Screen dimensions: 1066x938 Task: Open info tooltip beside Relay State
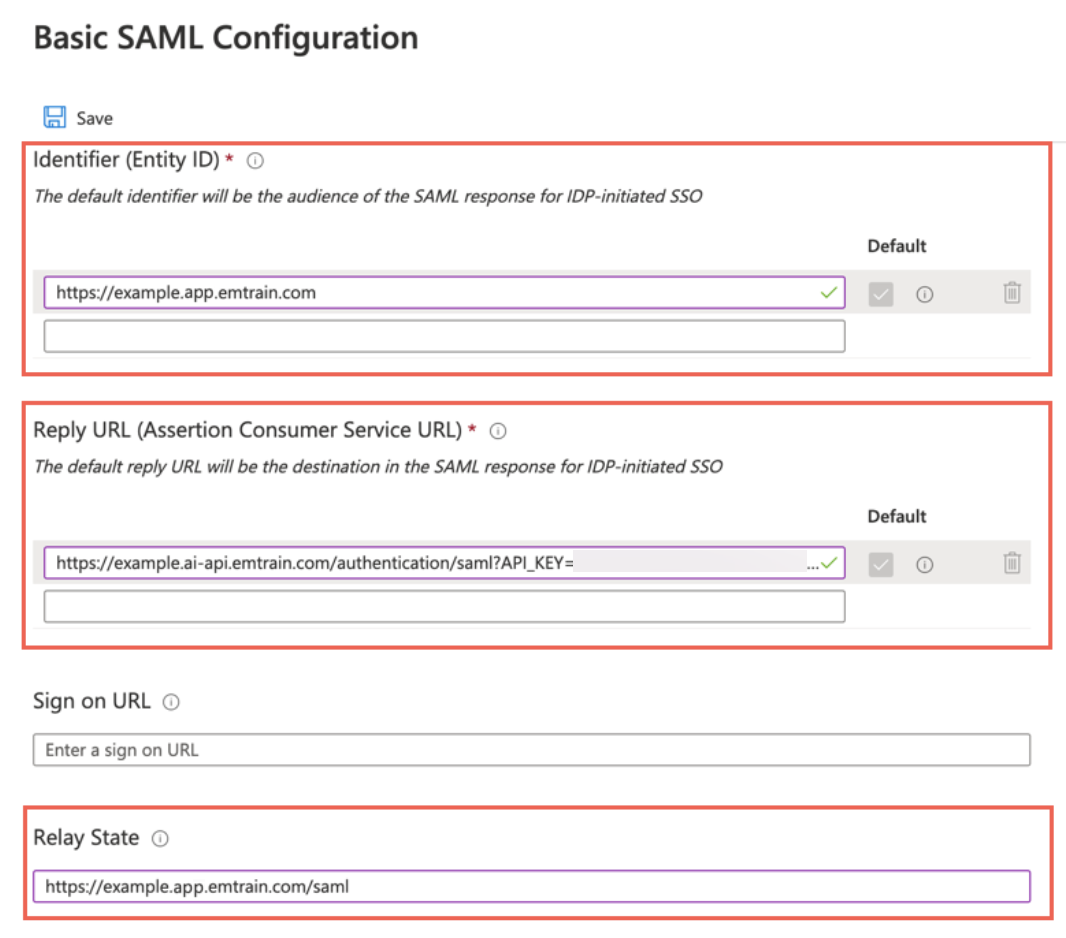click(x=160, y=838)
